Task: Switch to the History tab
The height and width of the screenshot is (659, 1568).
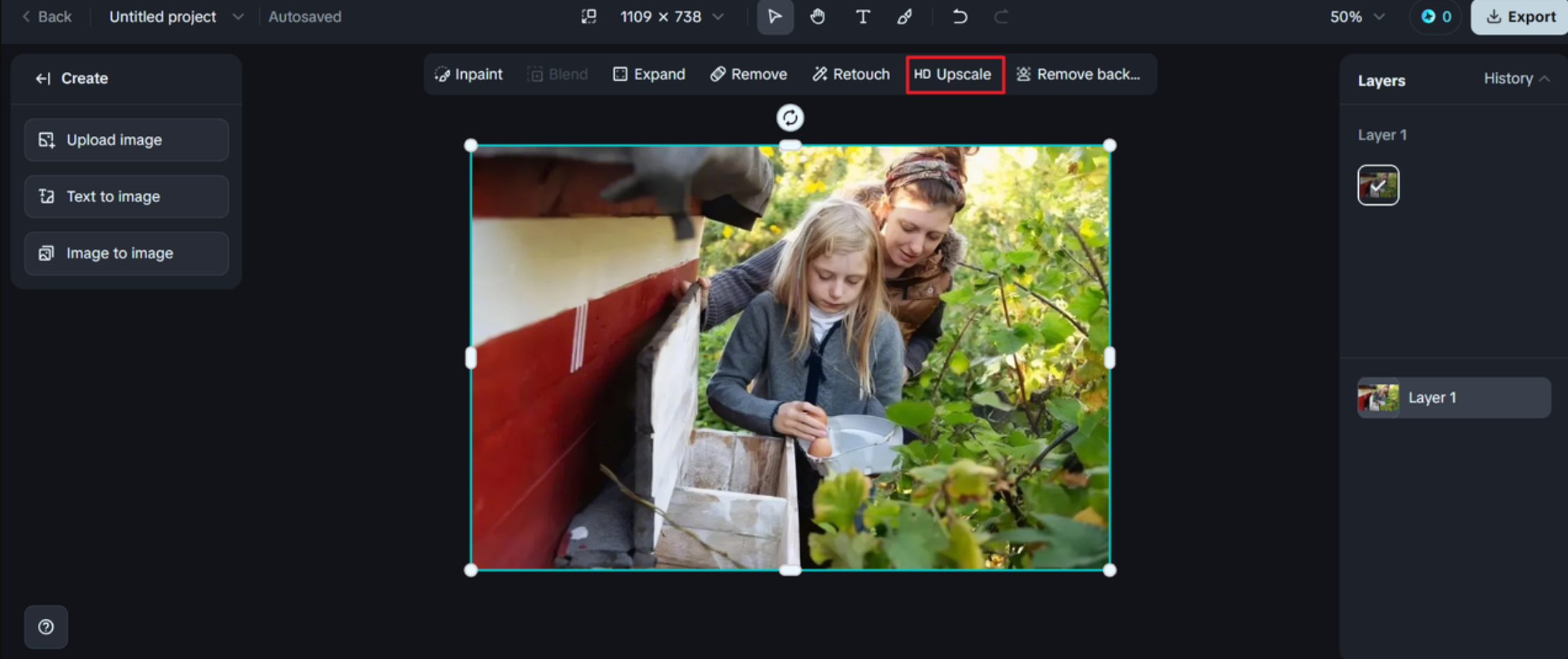Action: [1508, 78]
